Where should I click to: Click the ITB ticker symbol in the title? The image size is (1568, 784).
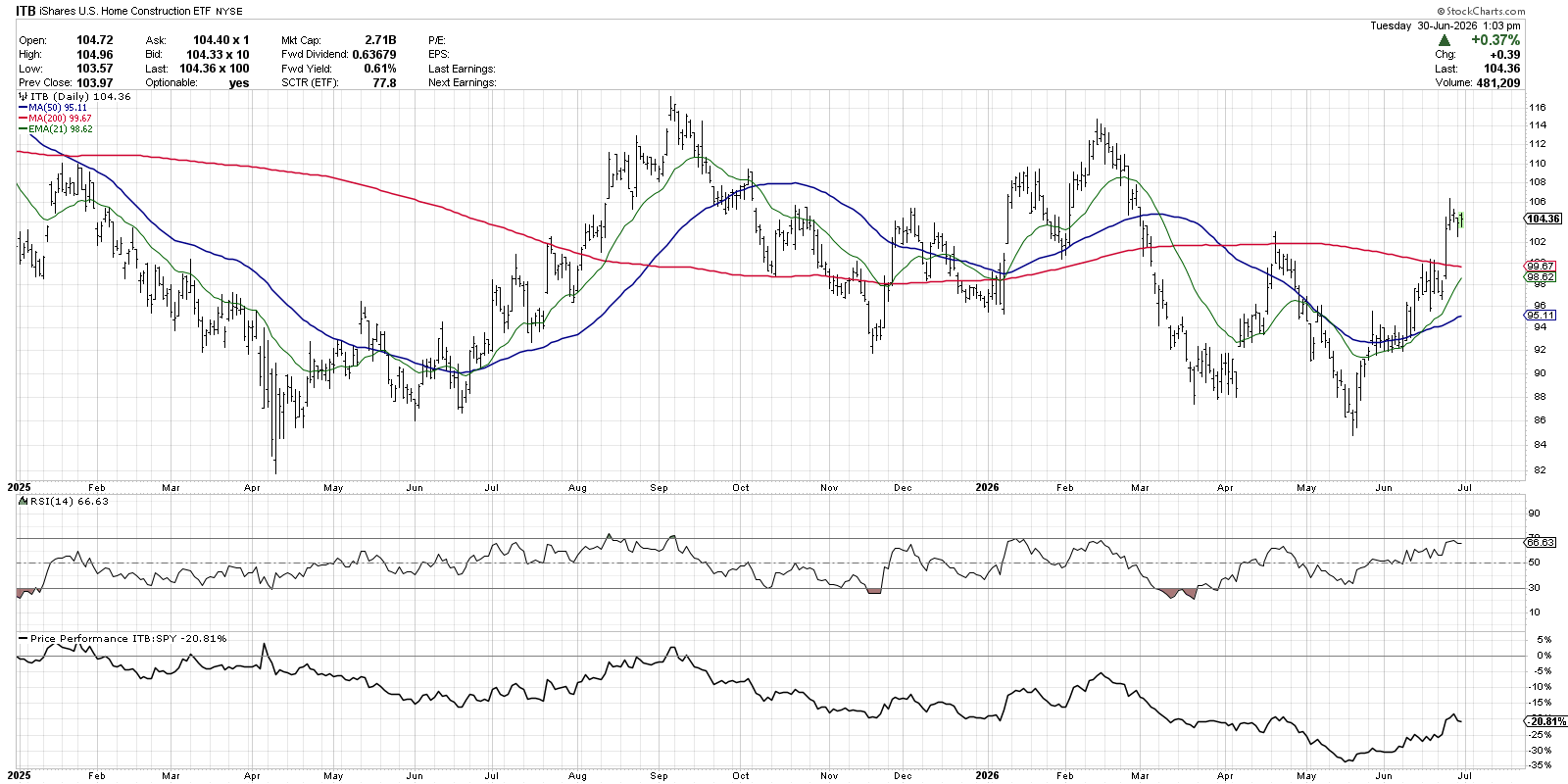click(x=25, y=11)
